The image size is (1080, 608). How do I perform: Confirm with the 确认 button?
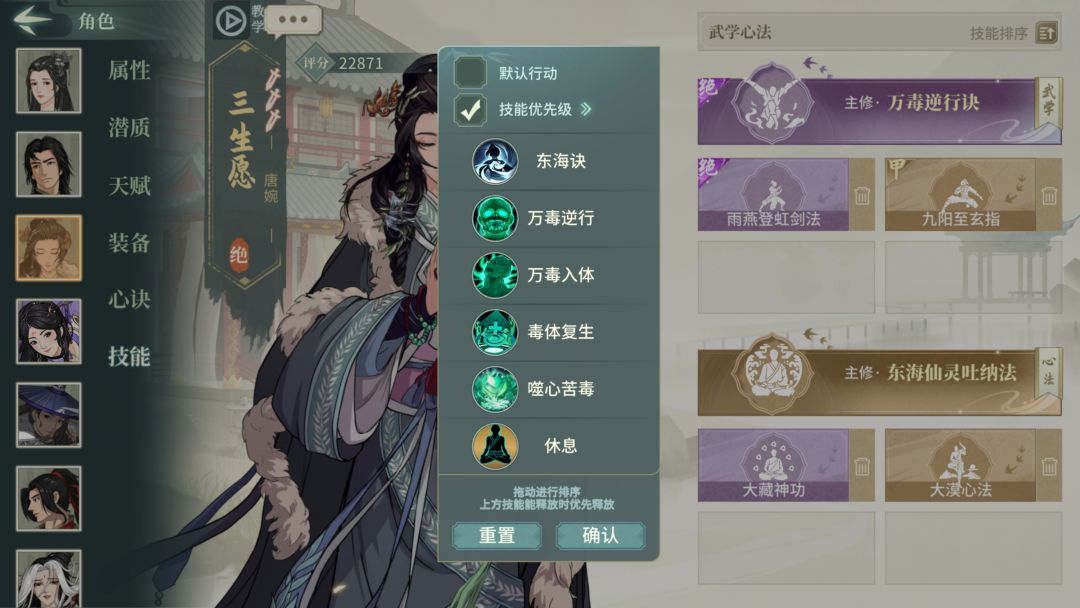click(601, 535)
